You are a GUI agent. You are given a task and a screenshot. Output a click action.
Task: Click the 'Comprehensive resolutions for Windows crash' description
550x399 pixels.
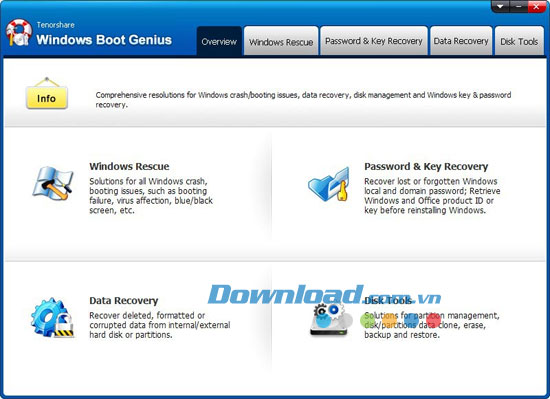[303, 100]
